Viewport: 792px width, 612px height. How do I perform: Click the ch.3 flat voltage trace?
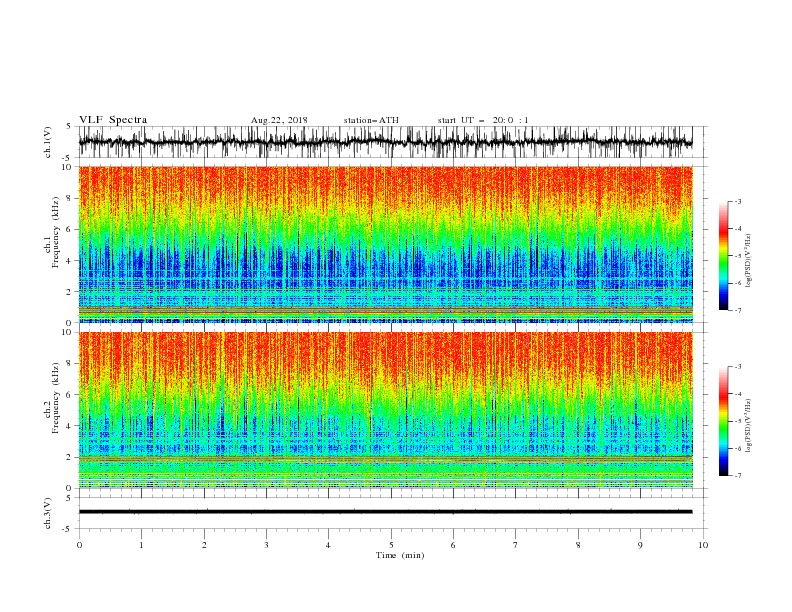point(385,512)
